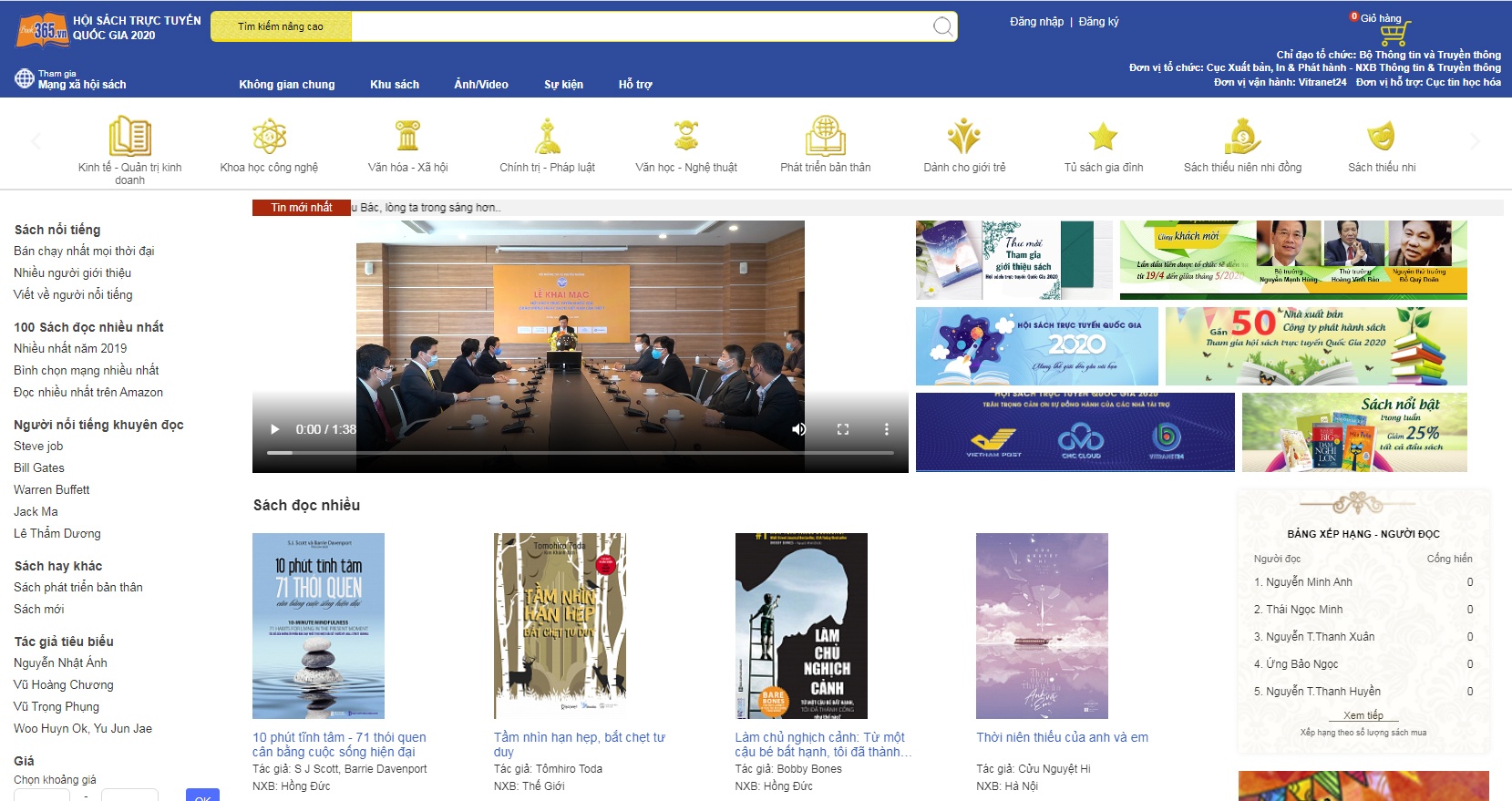
Task: Play the opening ceremony video
Action: [274, 429]
